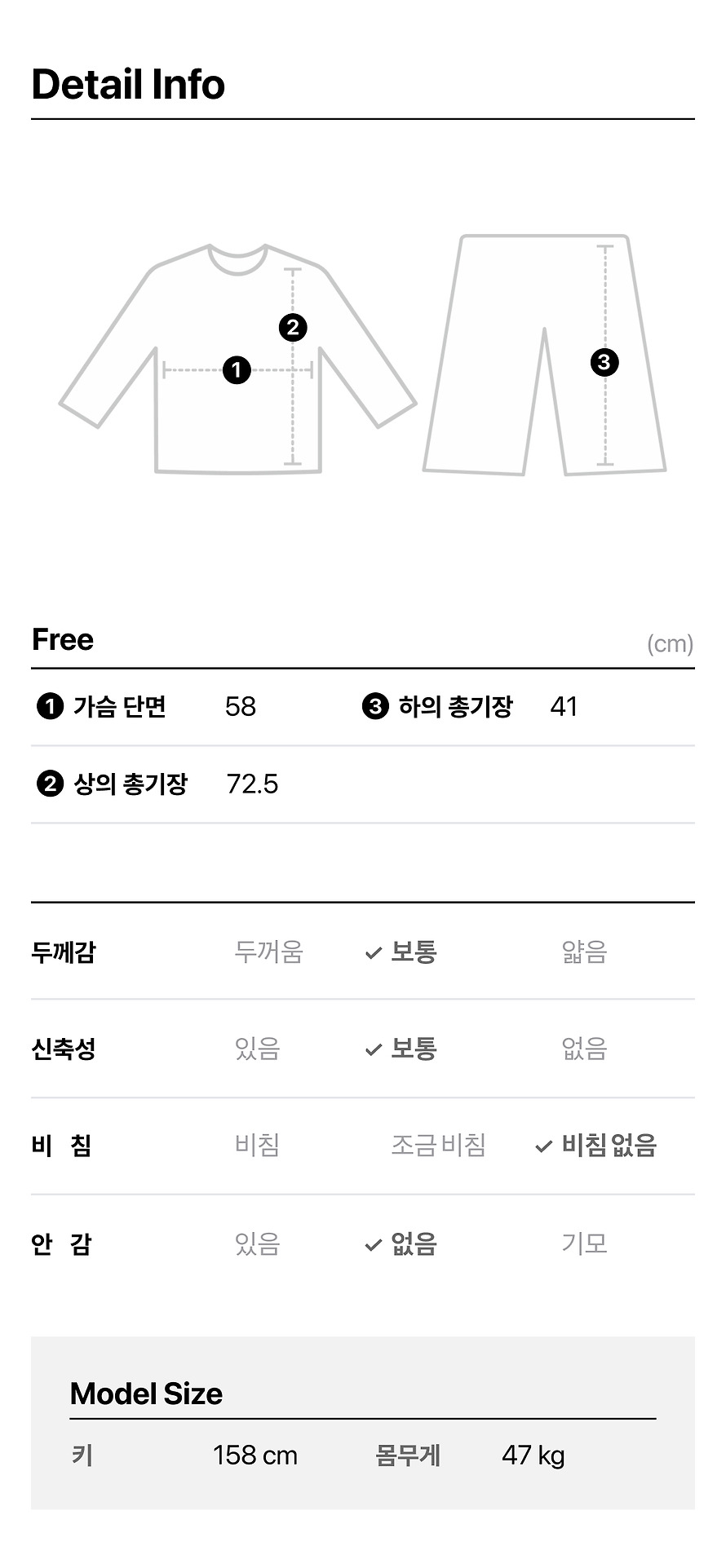Choose the 조금 비침 option

click(x=438, y=1146)
